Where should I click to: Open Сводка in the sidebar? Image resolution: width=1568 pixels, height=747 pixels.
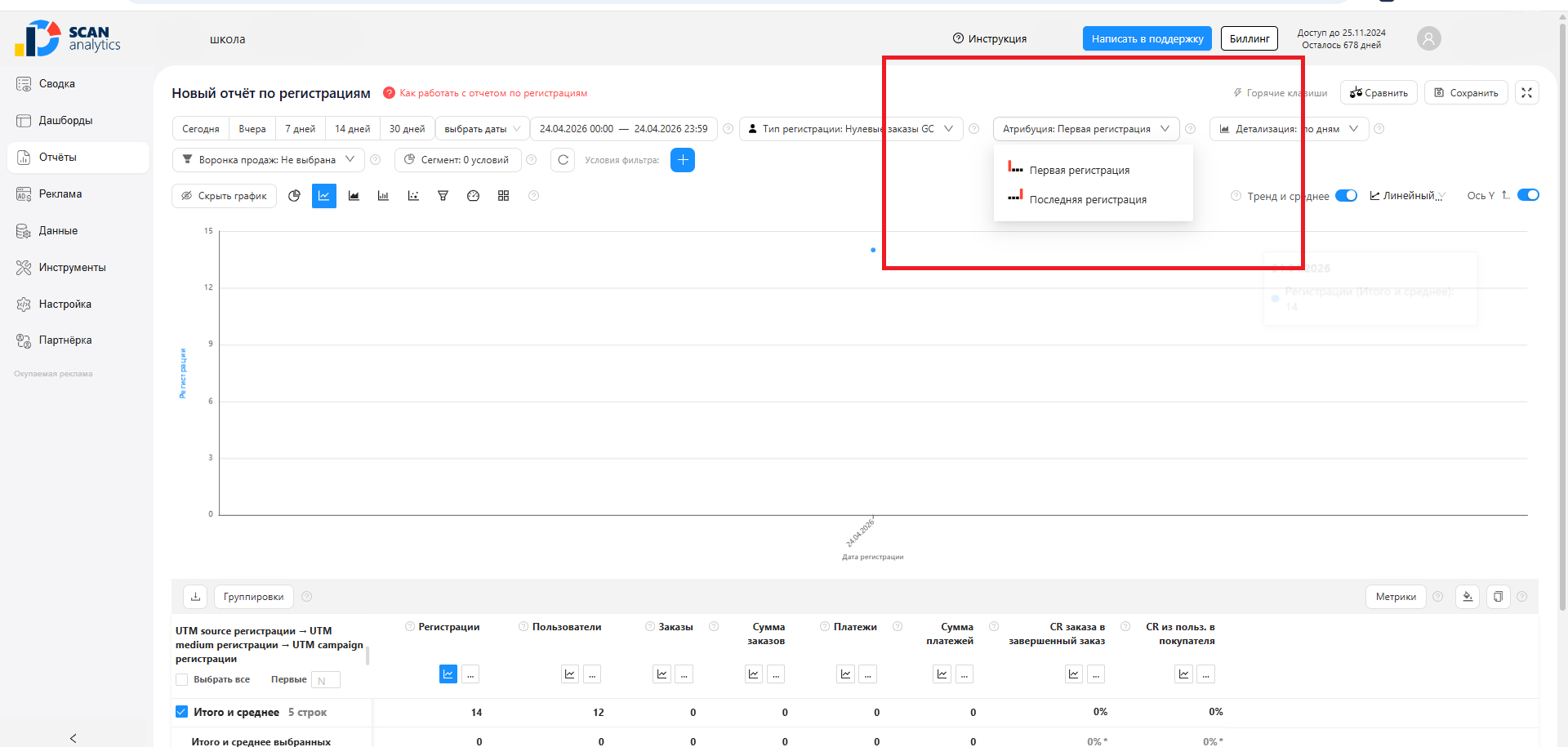[78, 84]
